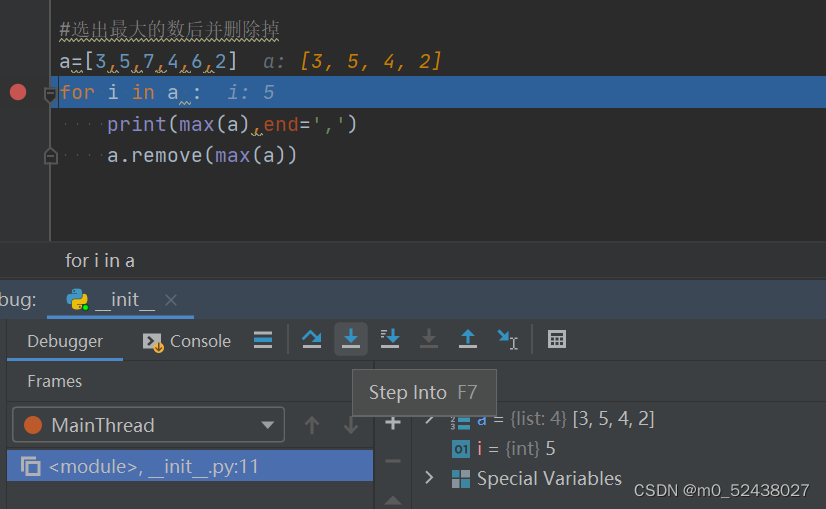Image resolution: width=826 pixels, height=509 pixels.
Task: Open the Evaluate Expression calculator icon
Action: point(557,339)
